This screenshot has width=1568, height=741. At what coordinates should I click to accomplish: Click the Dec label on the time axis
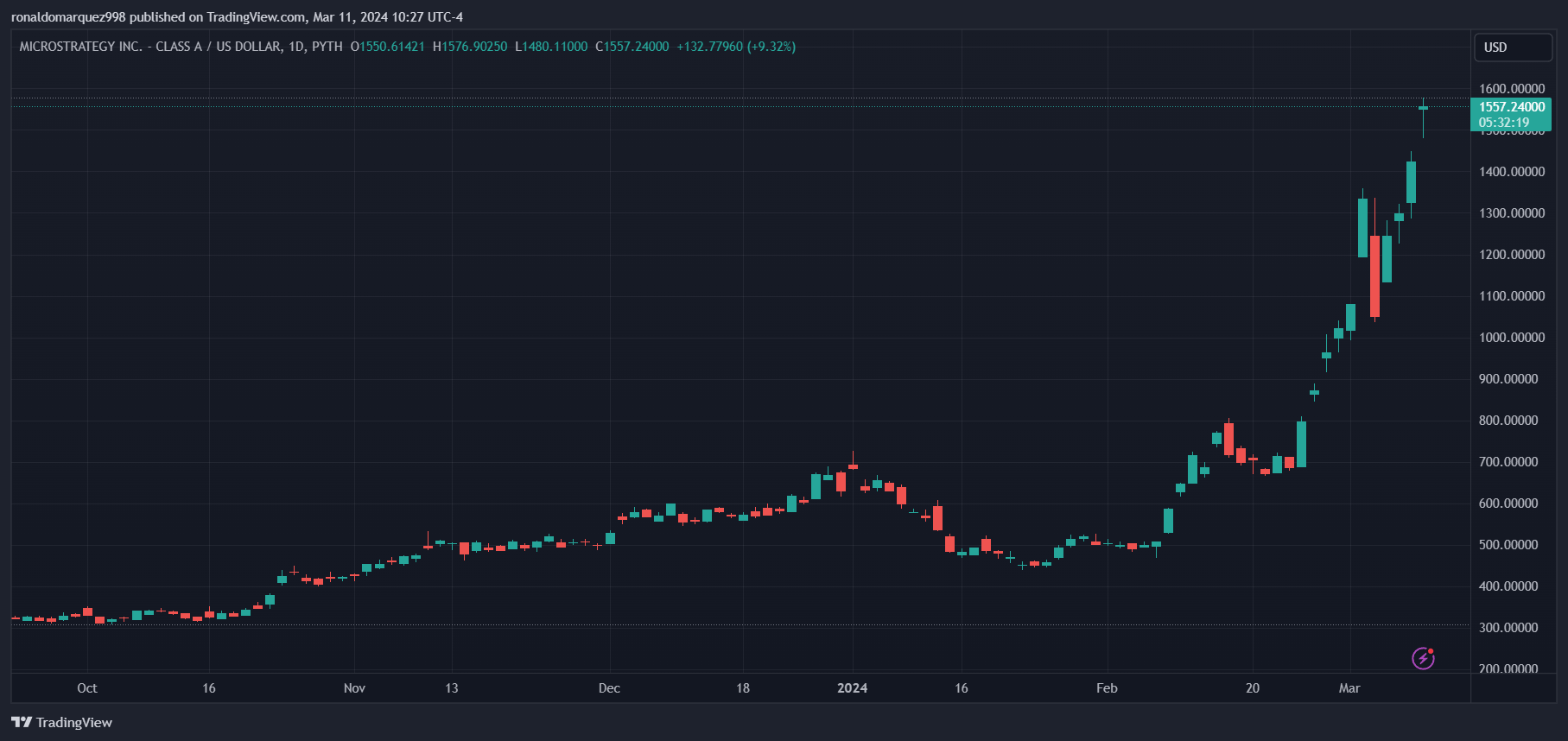coord(609,688)
